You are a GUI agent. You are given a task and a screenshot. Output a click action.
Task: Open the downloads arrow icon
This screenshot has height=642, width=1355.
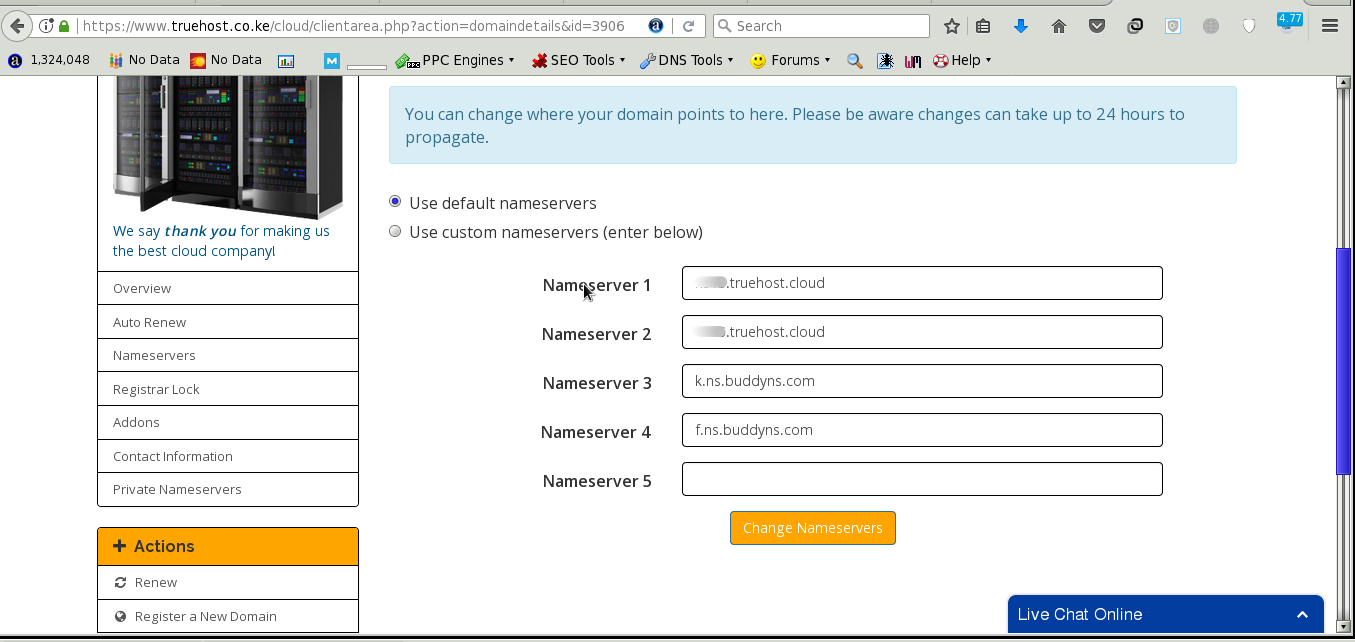point(1020,26)
